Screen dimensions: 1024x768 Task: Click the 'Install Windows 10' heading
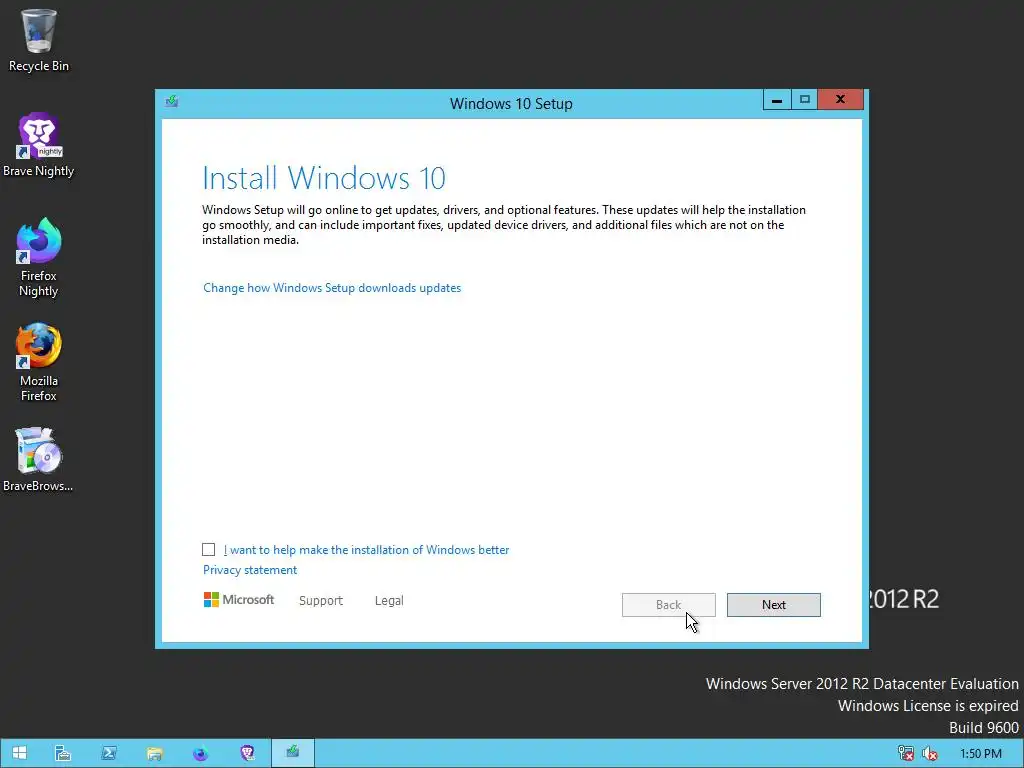[324, 178]
